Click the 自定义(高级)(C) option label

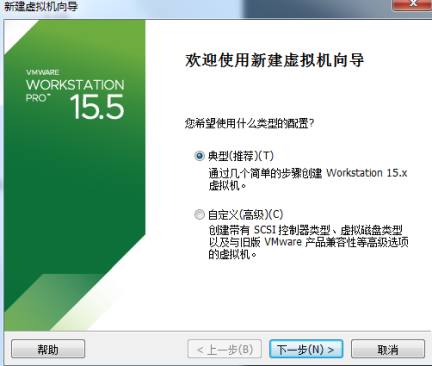(x=246, y=214)
